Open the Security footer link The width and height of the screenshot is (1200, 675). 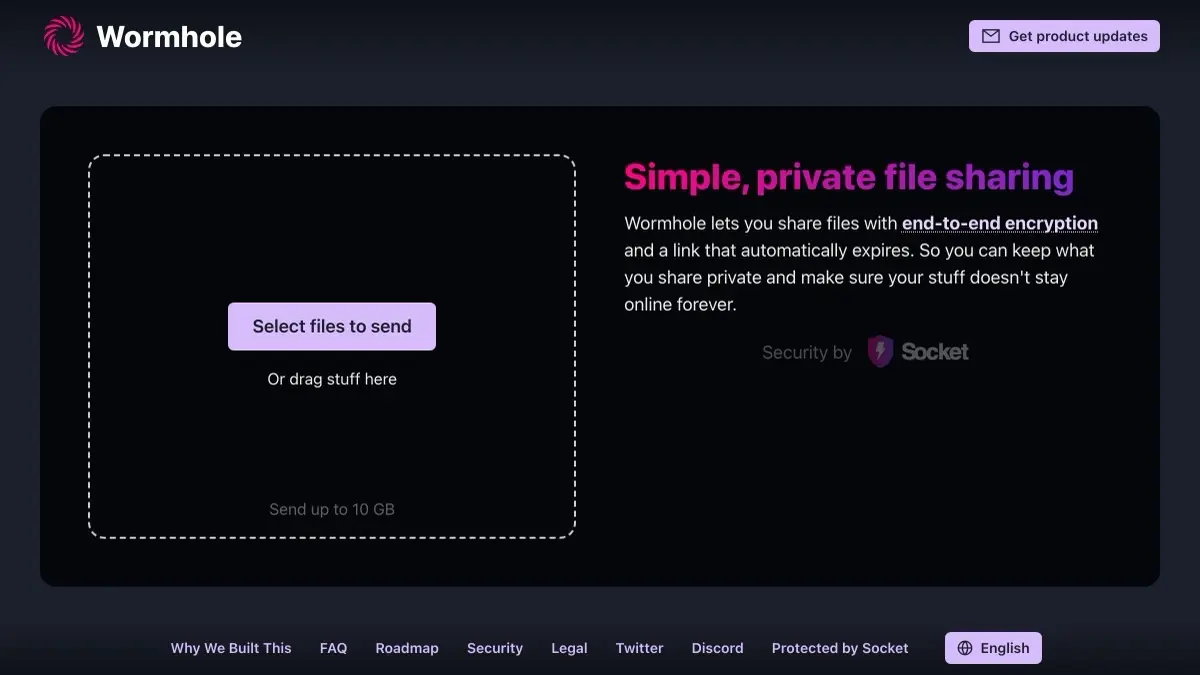click(495, 648)
